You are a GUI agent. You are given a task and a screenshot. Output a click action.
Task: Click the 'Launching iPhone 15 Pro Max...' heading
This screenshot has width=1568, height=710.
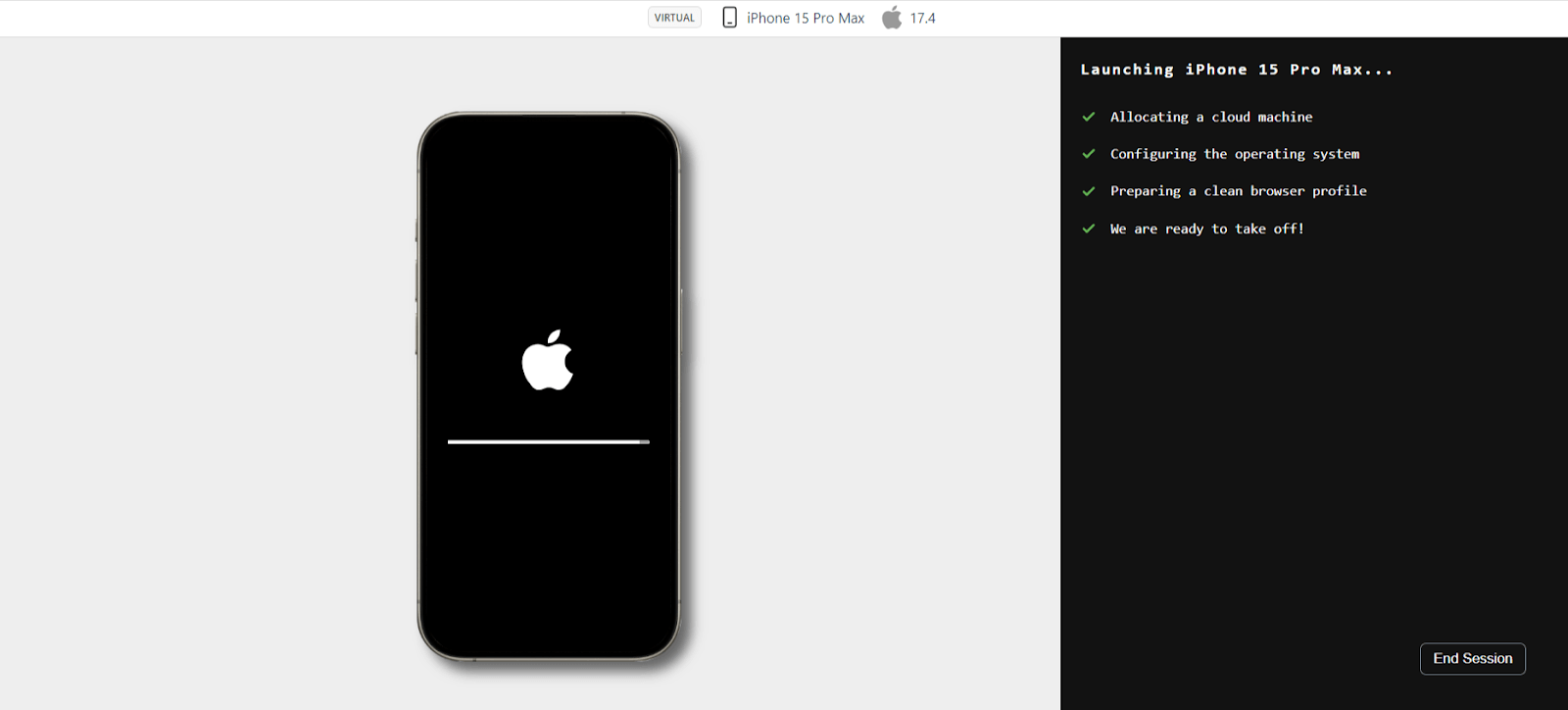click(x=1236, y=70)
